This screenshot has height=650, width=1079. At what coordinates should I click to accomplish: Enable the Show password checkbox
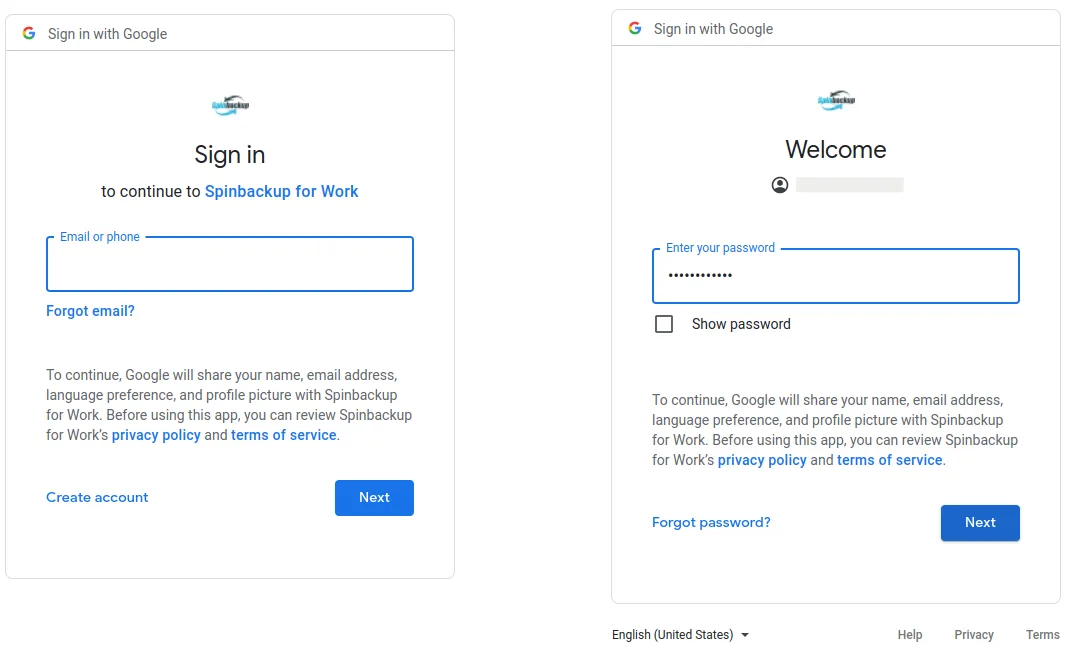coord(664,324)
